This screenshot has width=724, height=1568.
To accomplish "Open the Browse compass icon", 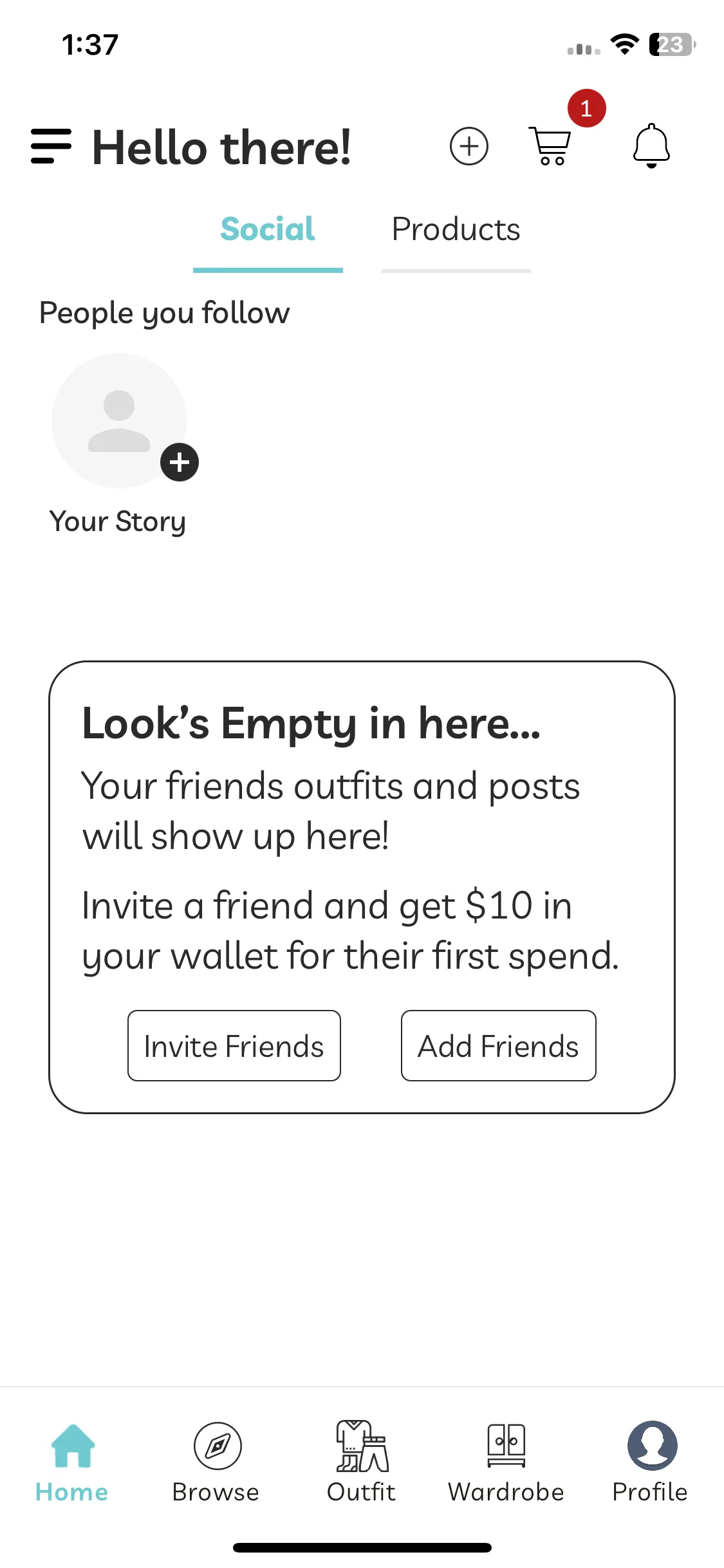I will tap(218, 1446).
